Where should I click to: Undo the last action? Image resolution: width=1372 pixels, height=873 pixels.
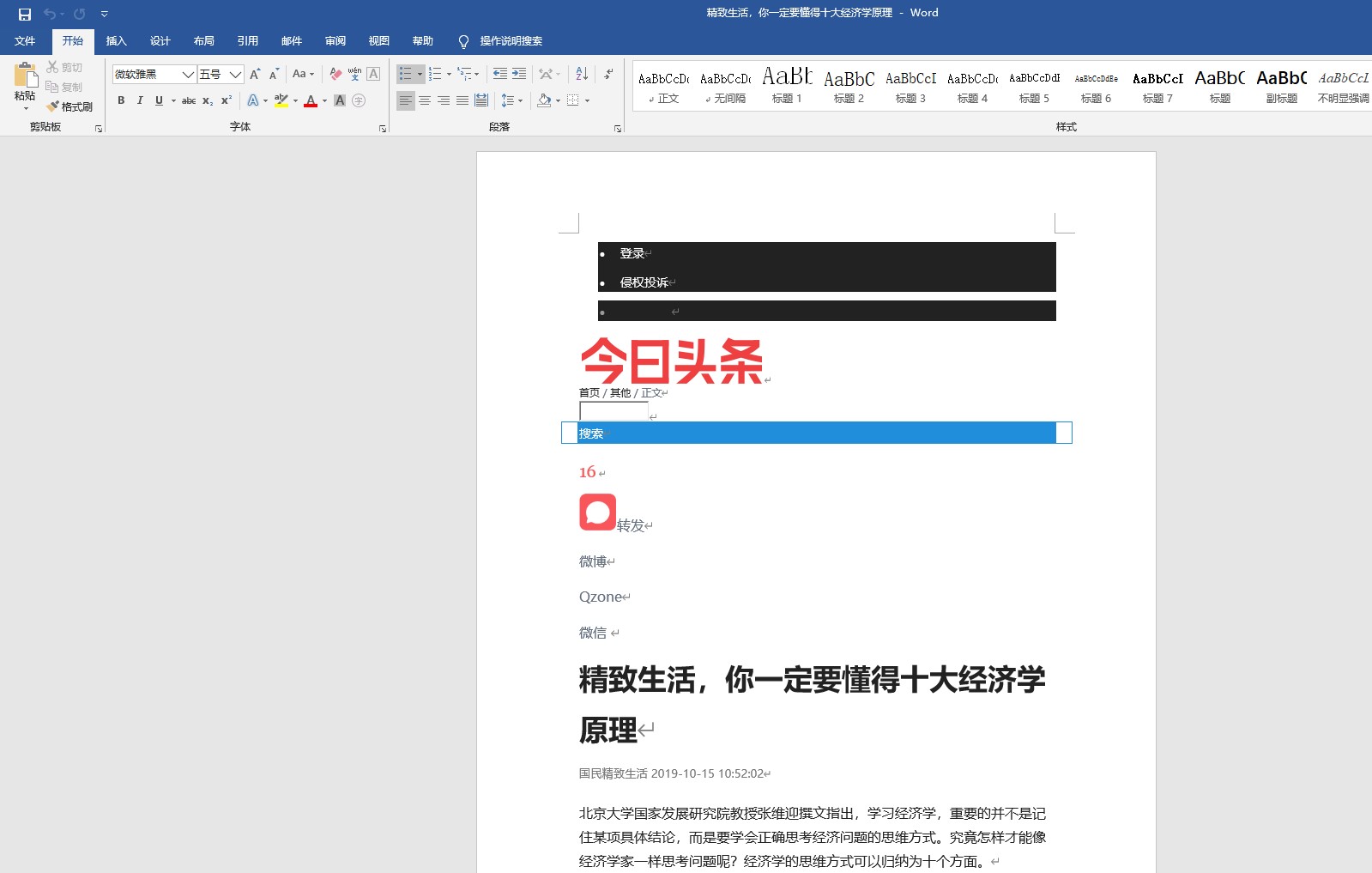tap(50, 14)
